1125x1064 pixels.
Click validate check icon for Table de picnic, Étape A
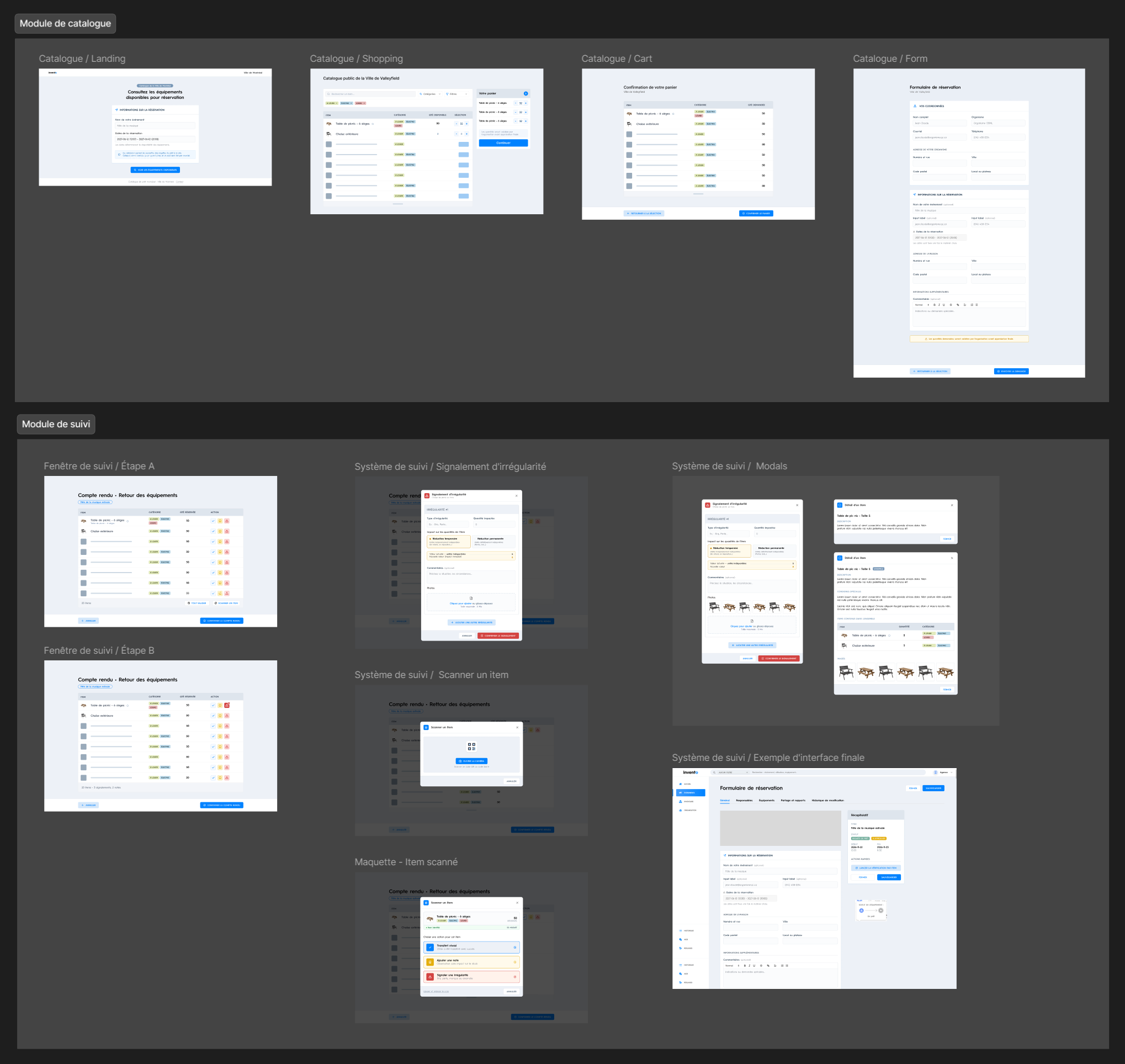pos(213,521)
